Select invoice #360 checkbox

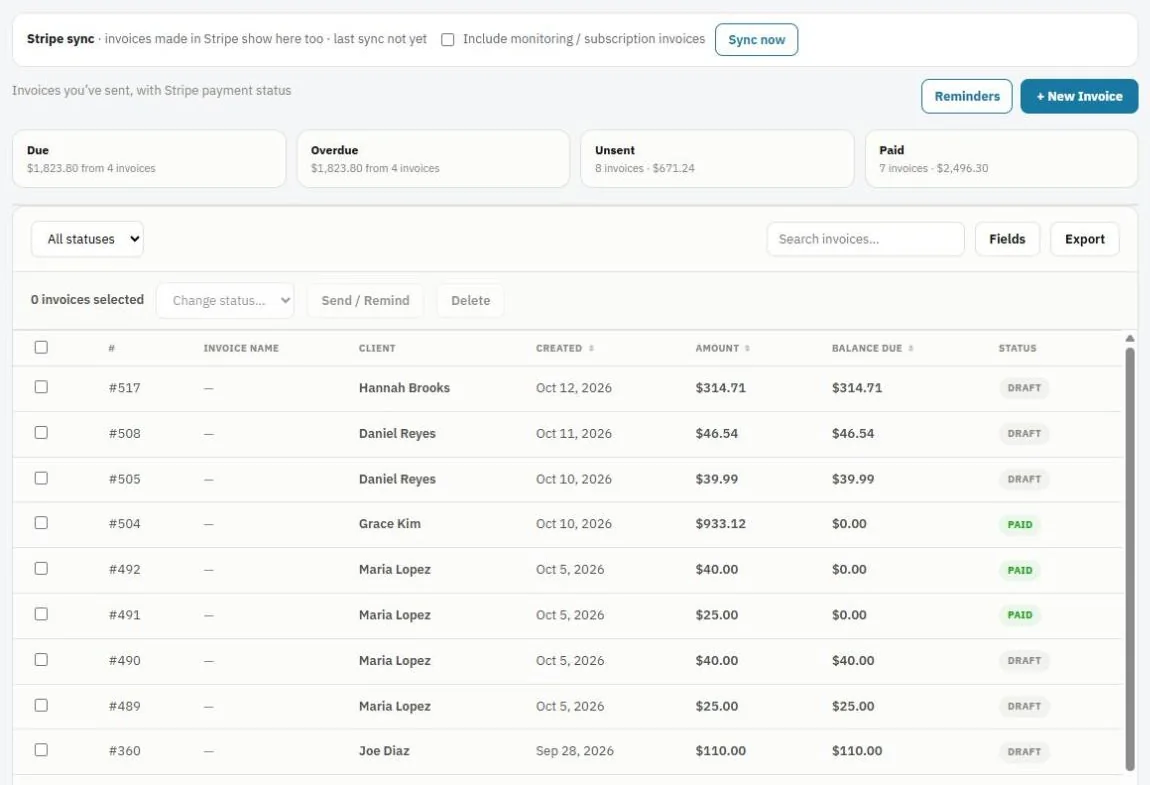(x=41, y=750)
